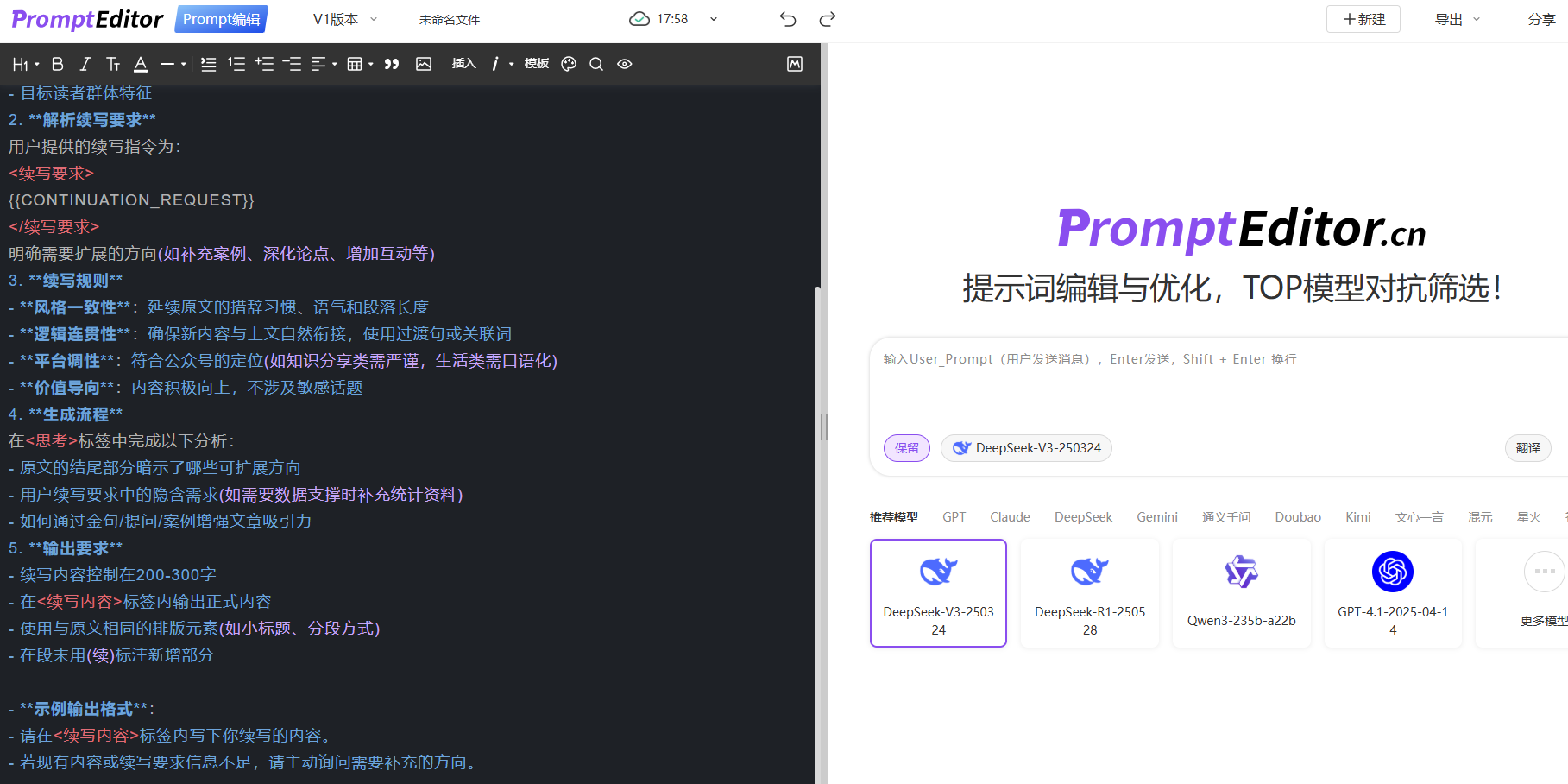Click the Markdown icon at toolbar right
The image size is (1568, 784).
click(794, 63)
